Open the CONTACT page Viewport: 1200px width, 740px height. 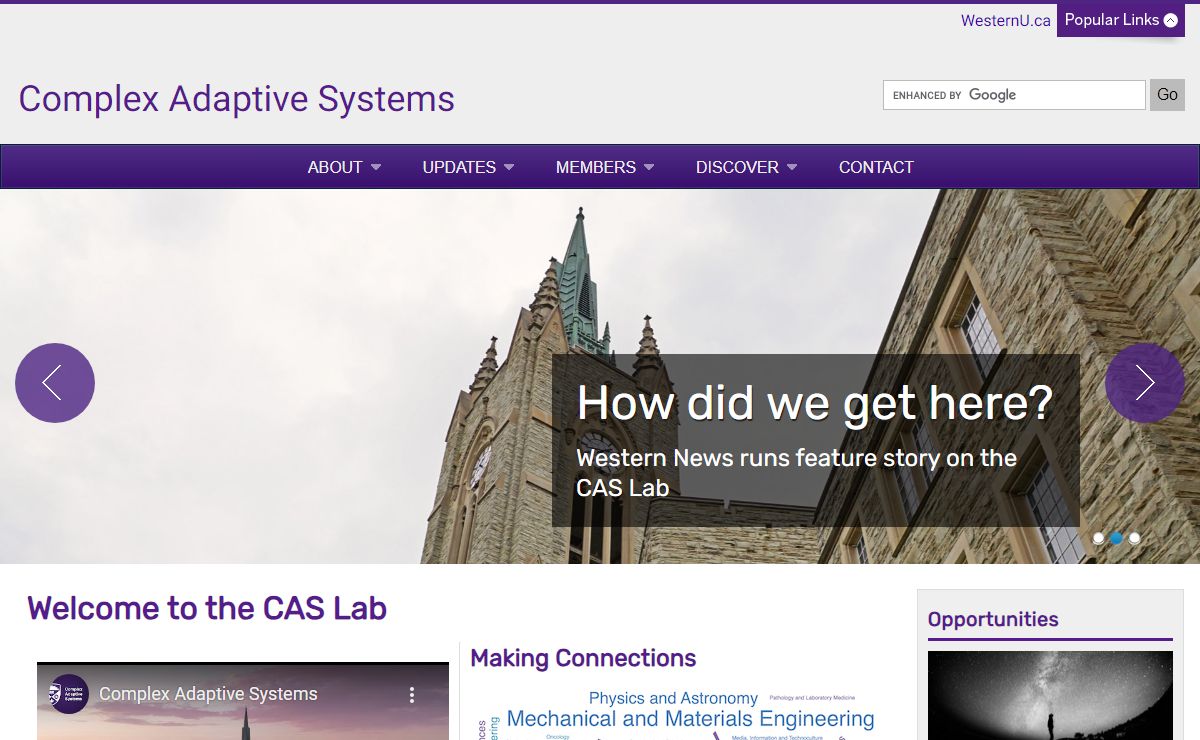click(876, 167)
